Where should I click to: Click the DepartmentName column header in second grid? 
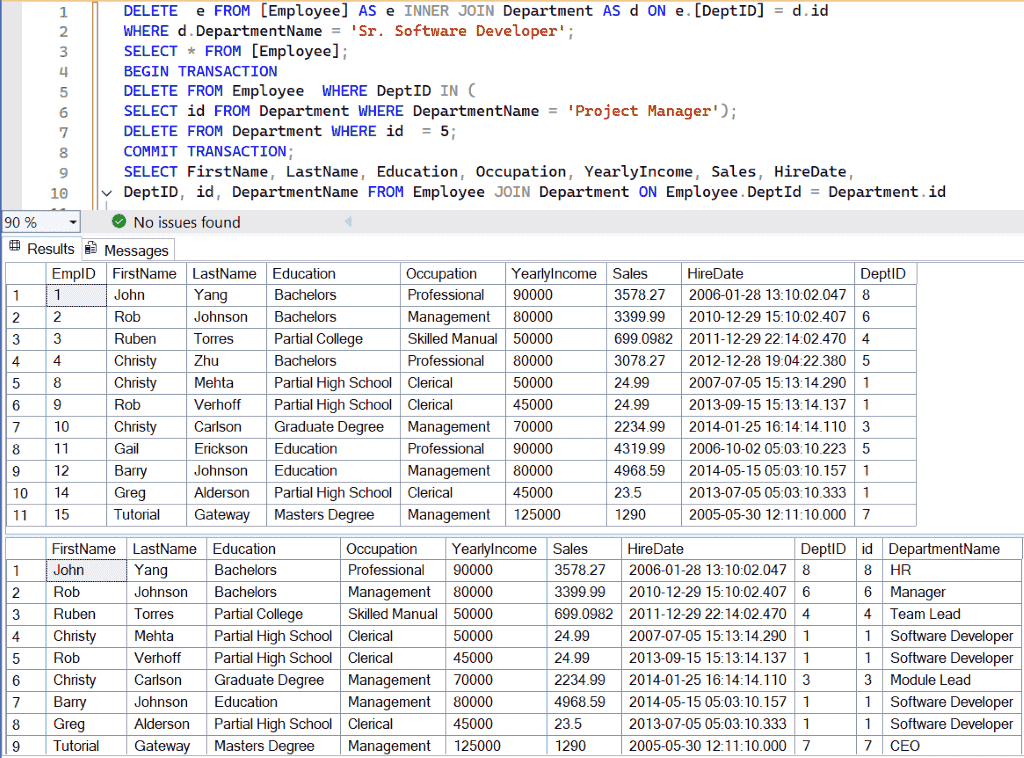952,548
